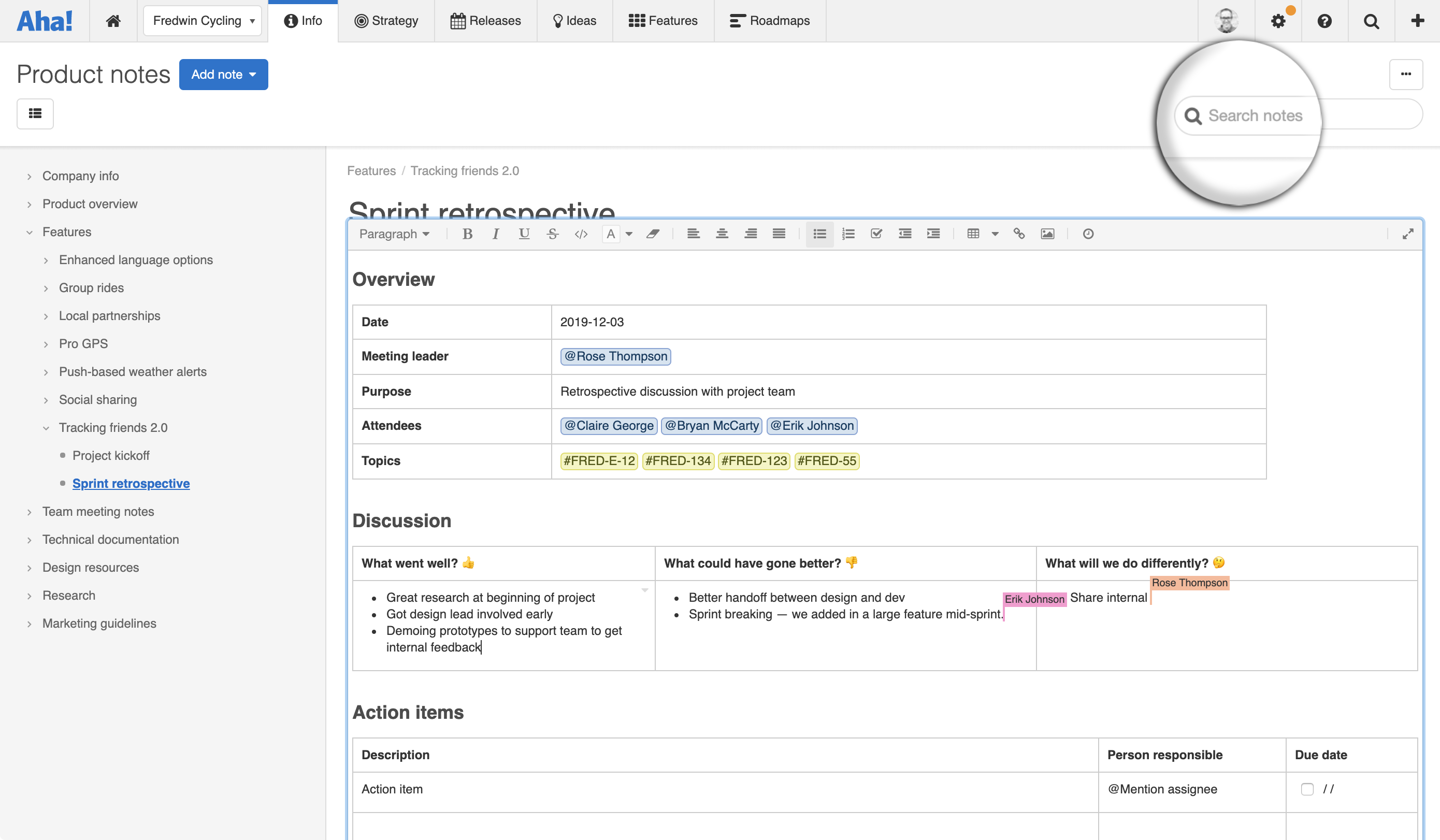Expand the editor to fullscreen

pyautogui.click(x=1408, y=234)
